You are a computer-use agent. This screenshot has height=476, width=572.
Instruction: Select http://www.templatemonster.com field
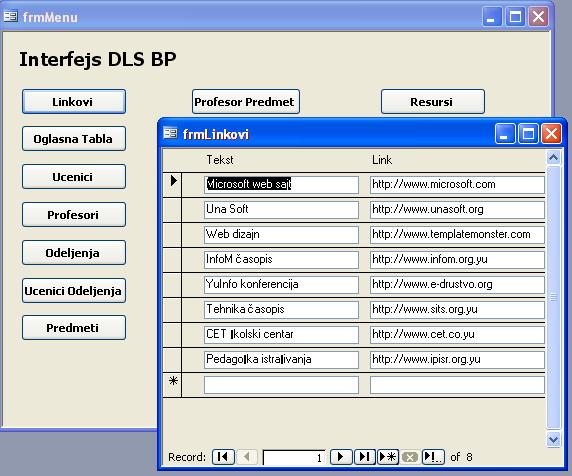[x=457, y=235]
